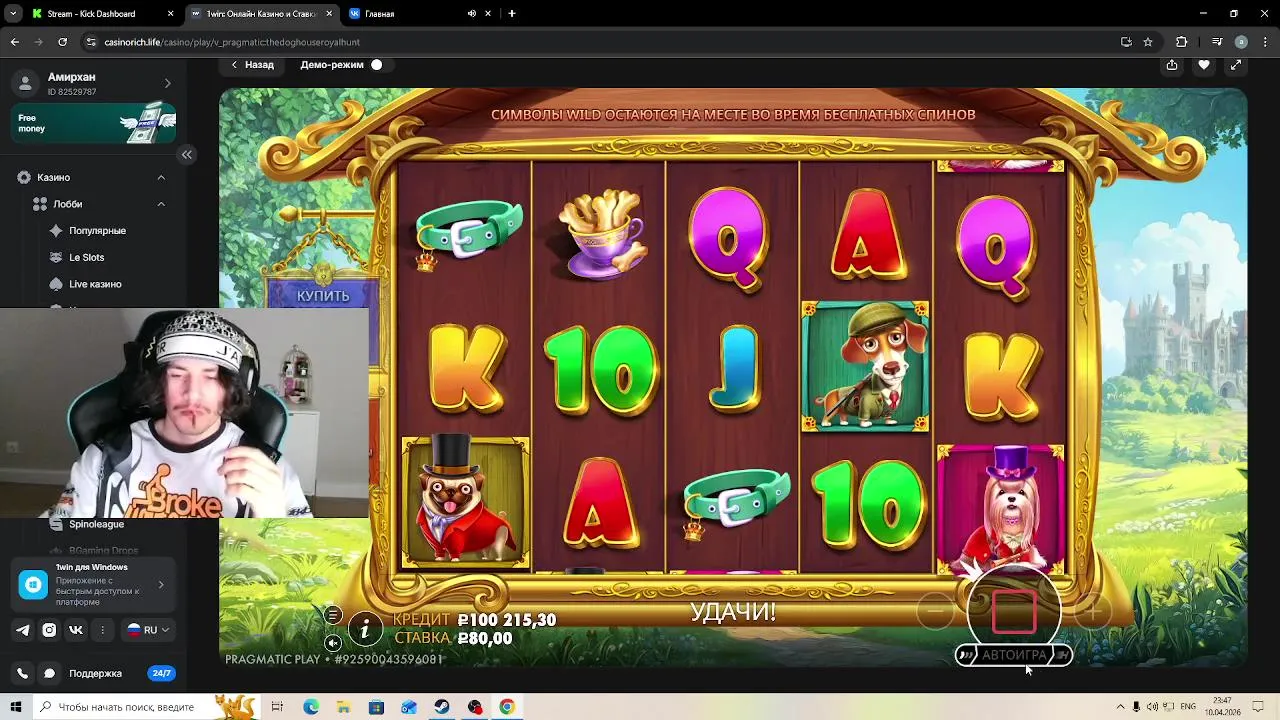Open the VK social icon
Viewport: 1280px width, 720px height.
(x=76, y=630)
